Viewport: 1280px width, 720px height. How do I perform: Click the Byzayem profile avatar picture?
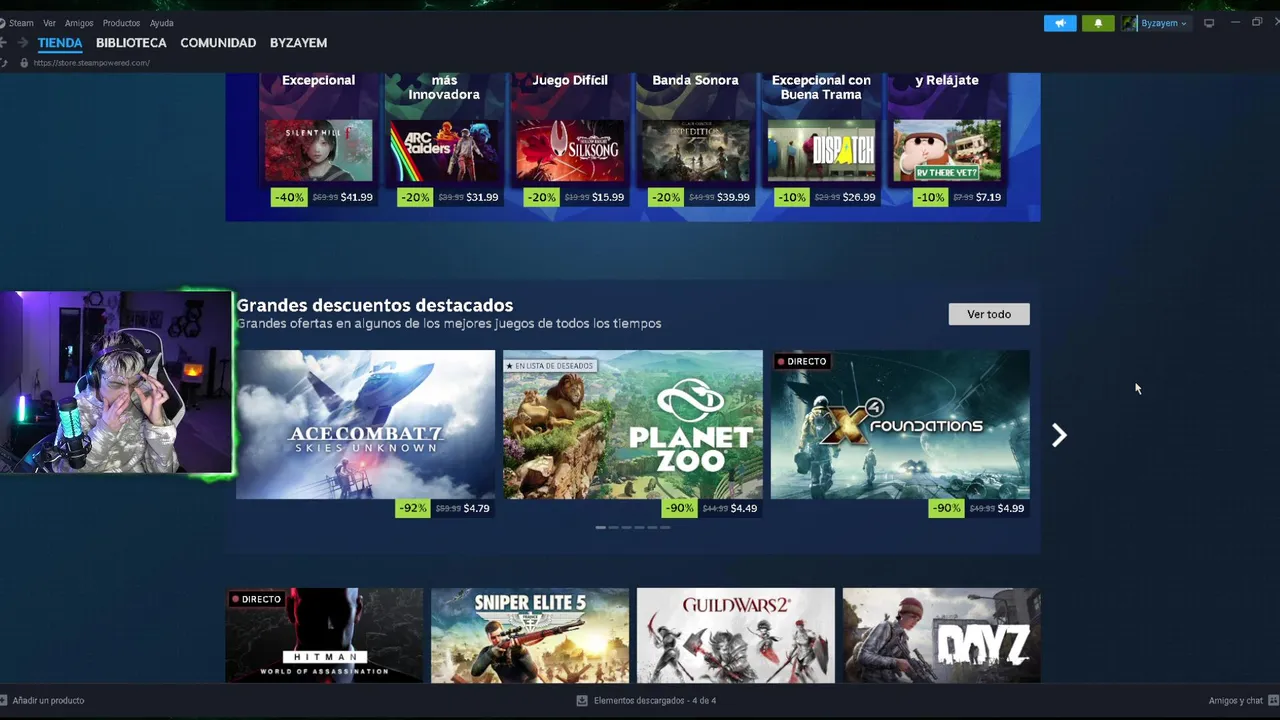(x=1129, y=23)
